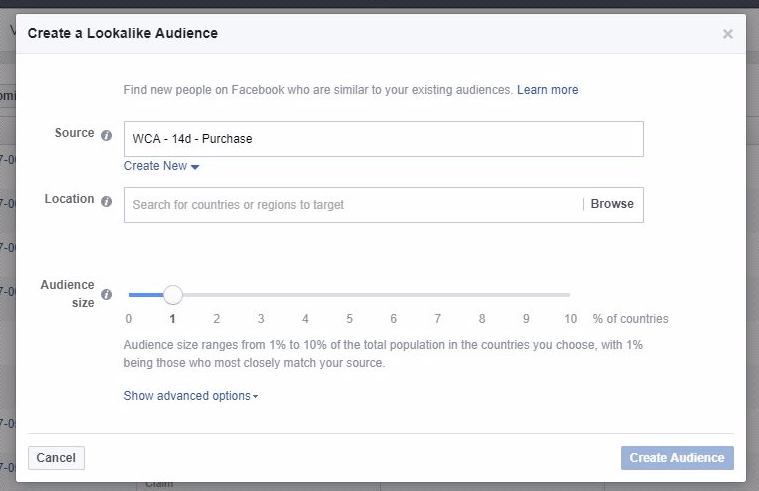The height and width of the screenshot is (491, 759).
Task: Click the Audience size info icon
Action: click(x=106, y=294)
